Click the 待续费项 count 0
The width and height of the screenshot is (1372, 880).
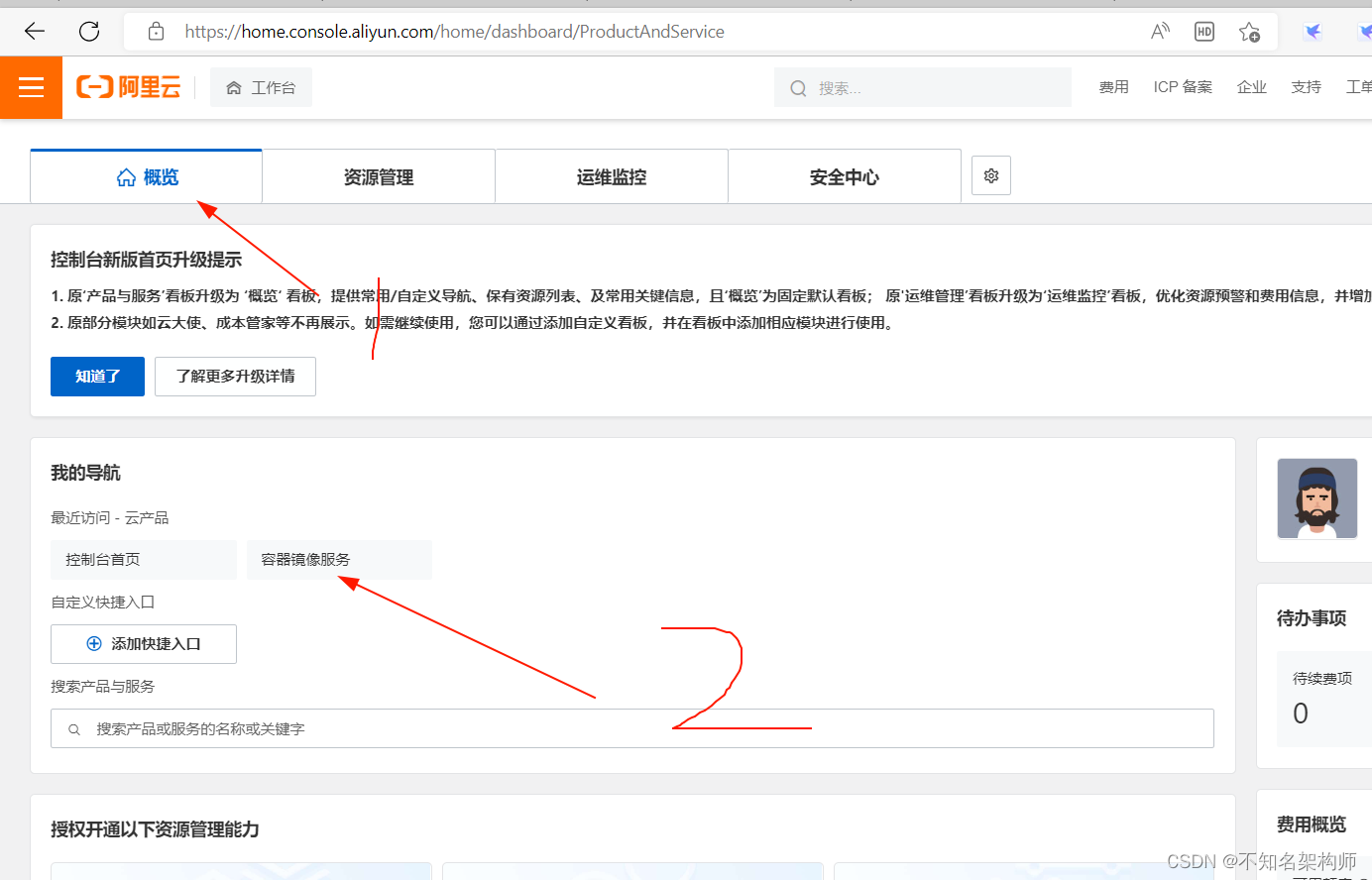pos(1301,714)
